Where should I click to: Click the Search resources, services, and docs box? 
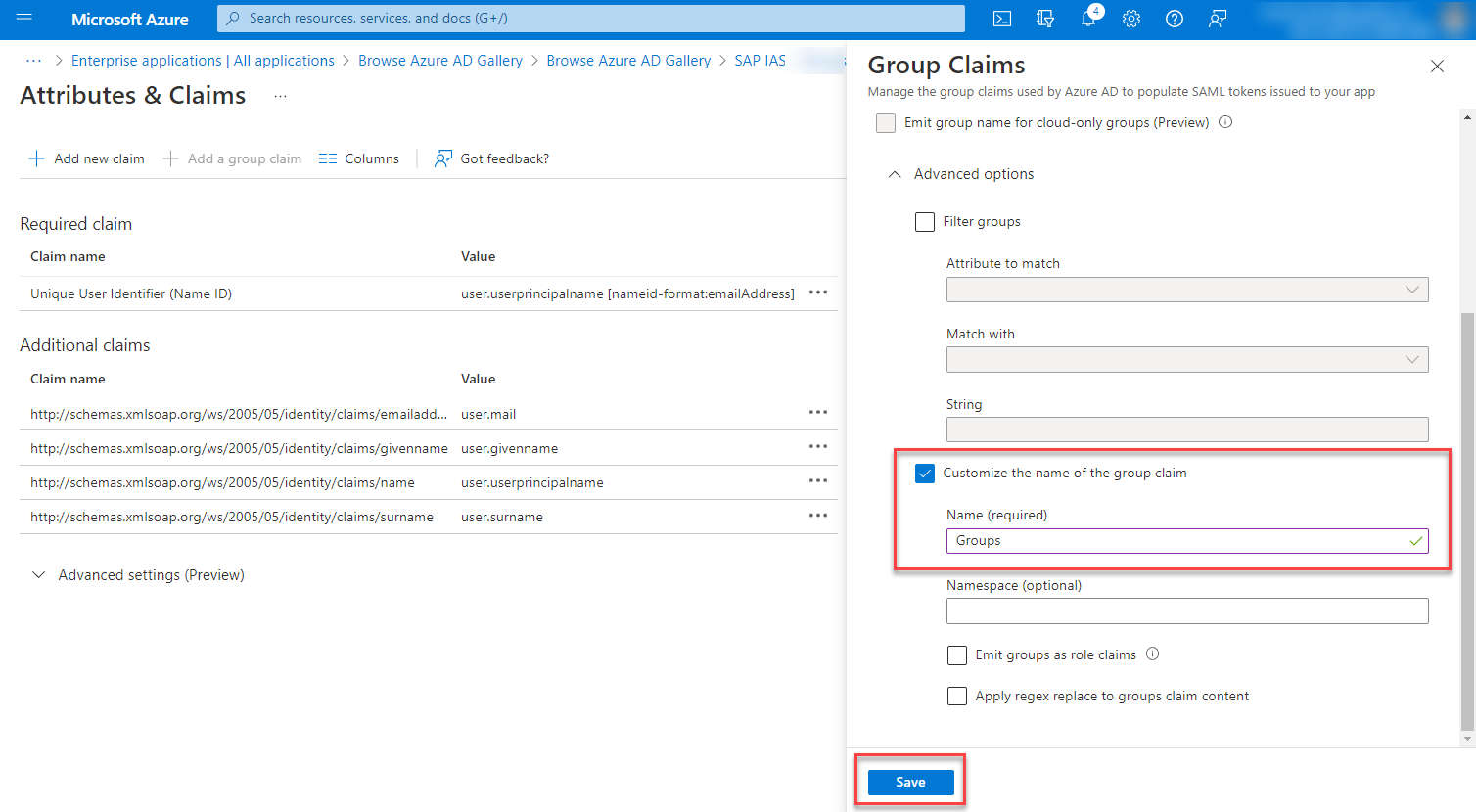pos(591,19)
